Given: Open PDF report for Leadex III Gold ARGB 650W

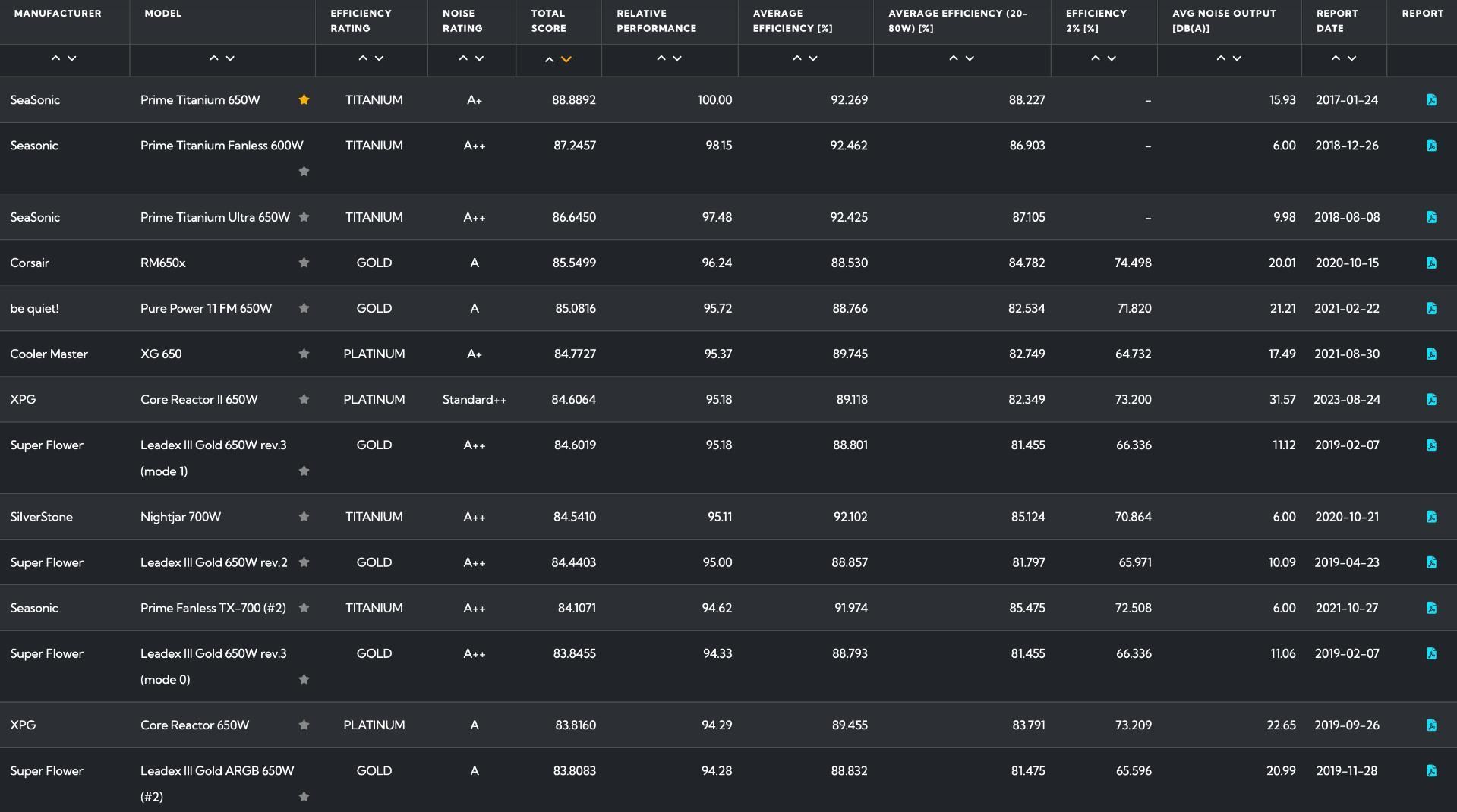Looking at the screenshot, I should coord(1431,770).
